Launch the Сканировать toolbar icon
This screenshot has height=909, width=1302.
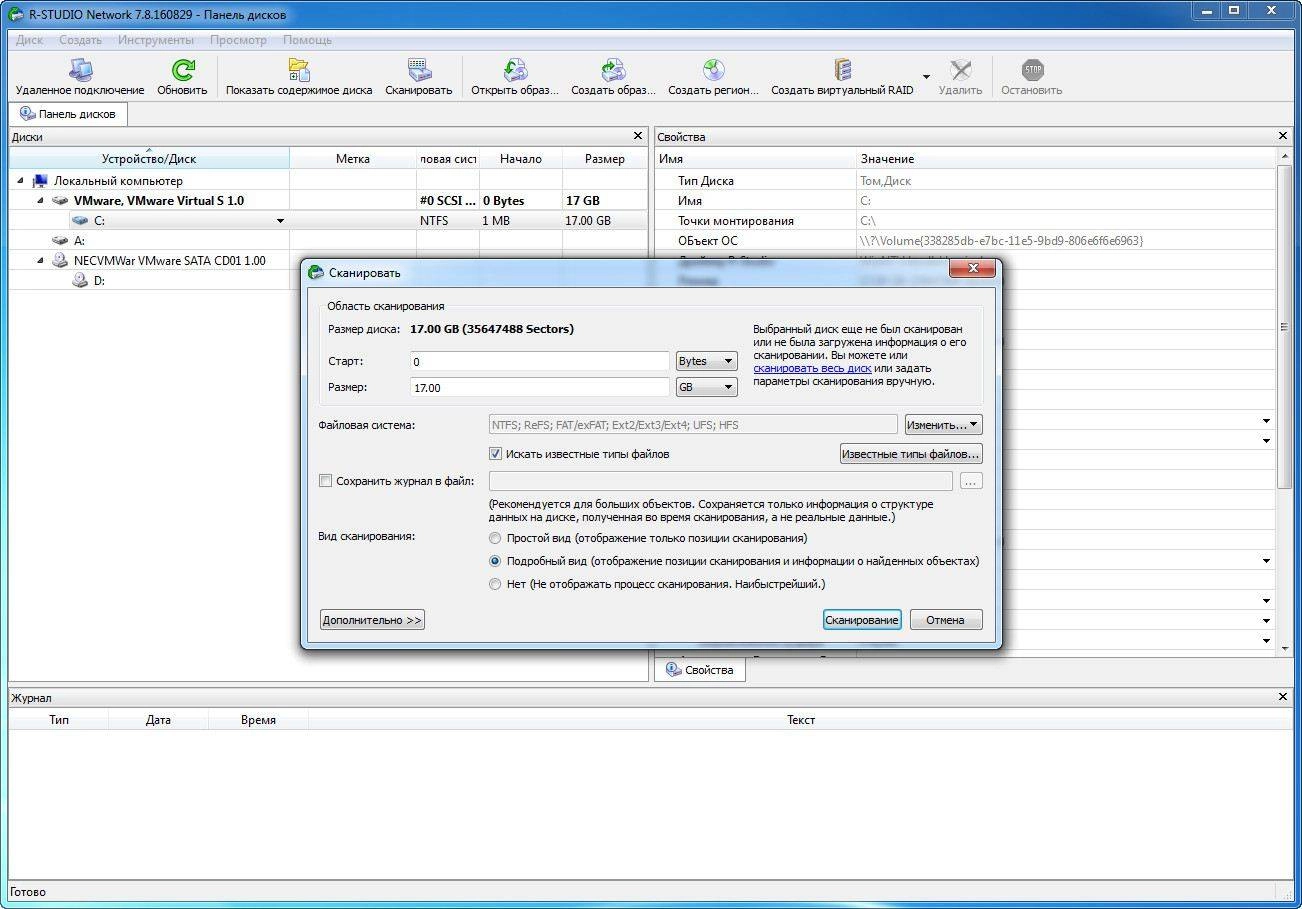tap(419, 69)
